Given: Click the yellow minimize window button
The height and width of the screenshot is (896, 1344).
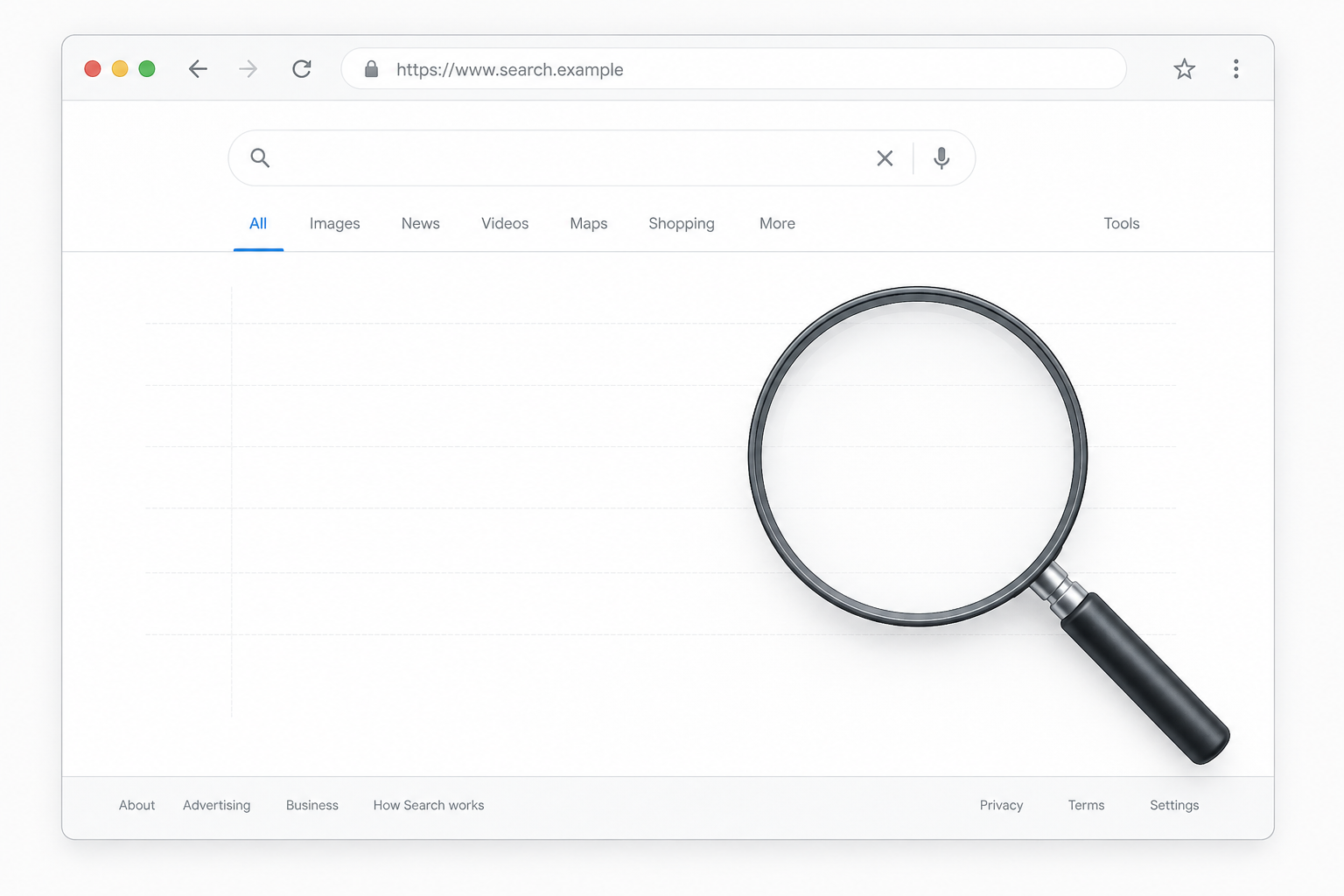Looking at the screenshot, I should pos(120,69).
